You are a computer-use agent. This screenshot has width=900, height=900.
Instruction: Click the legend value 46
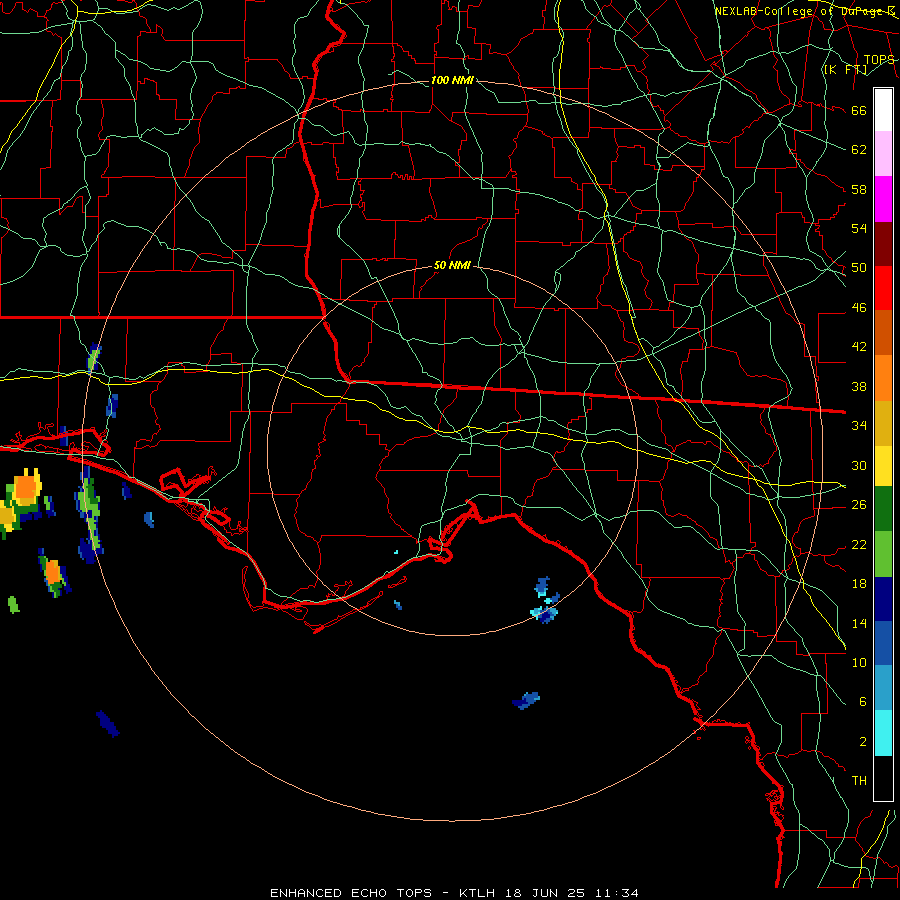click(859, 308)
